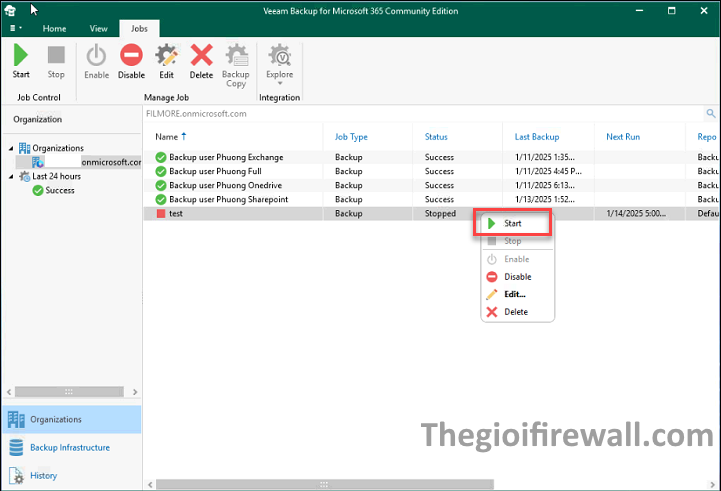Click the green success icon of Phuong Exchange job
Screen dimensions: 721x491
point(160,157)
